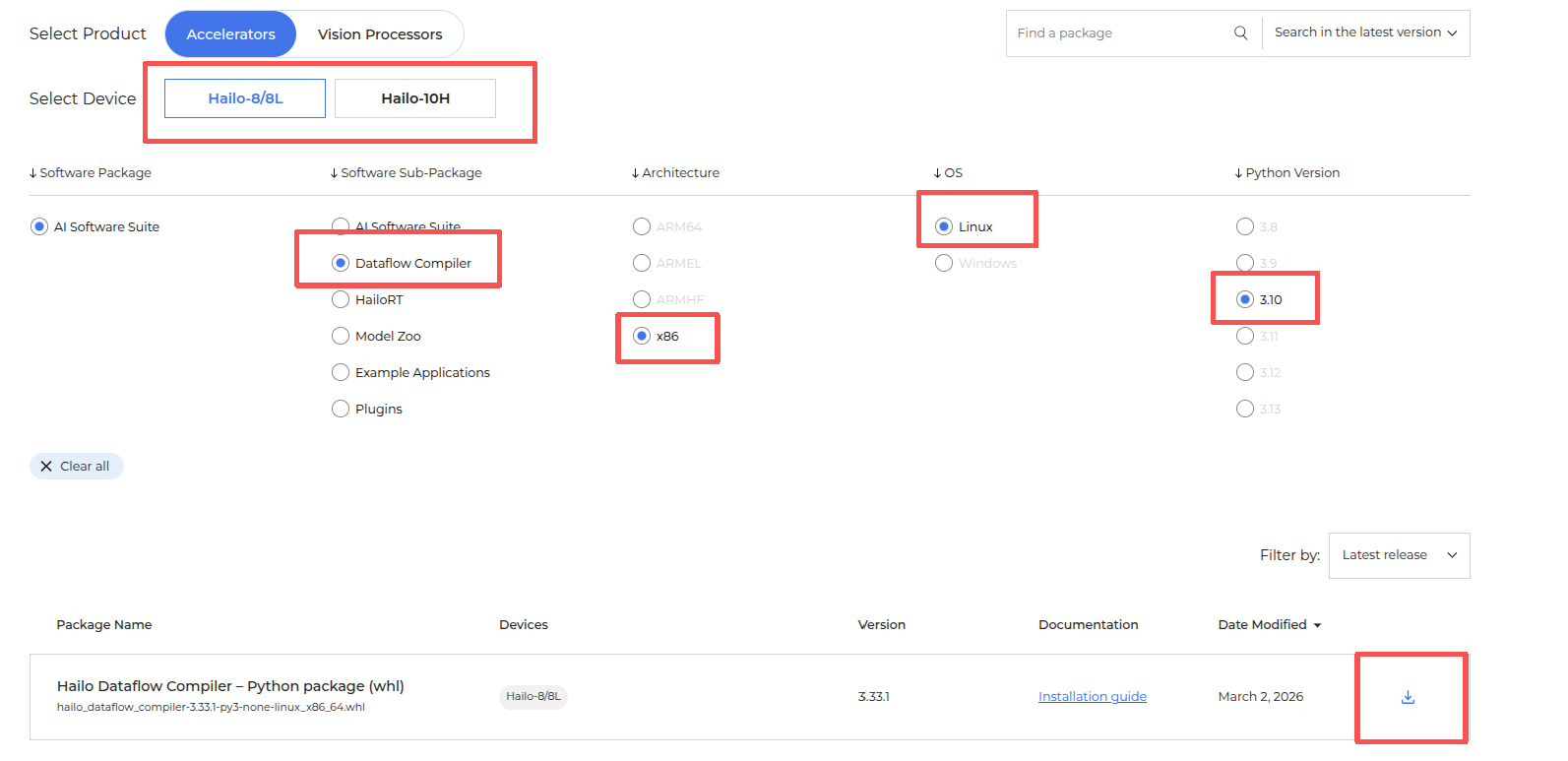Click the download icon for Hailo Dataflow Compiler
The width and height of the screenshot is (1568, 761).
(x=1408, y=697)
